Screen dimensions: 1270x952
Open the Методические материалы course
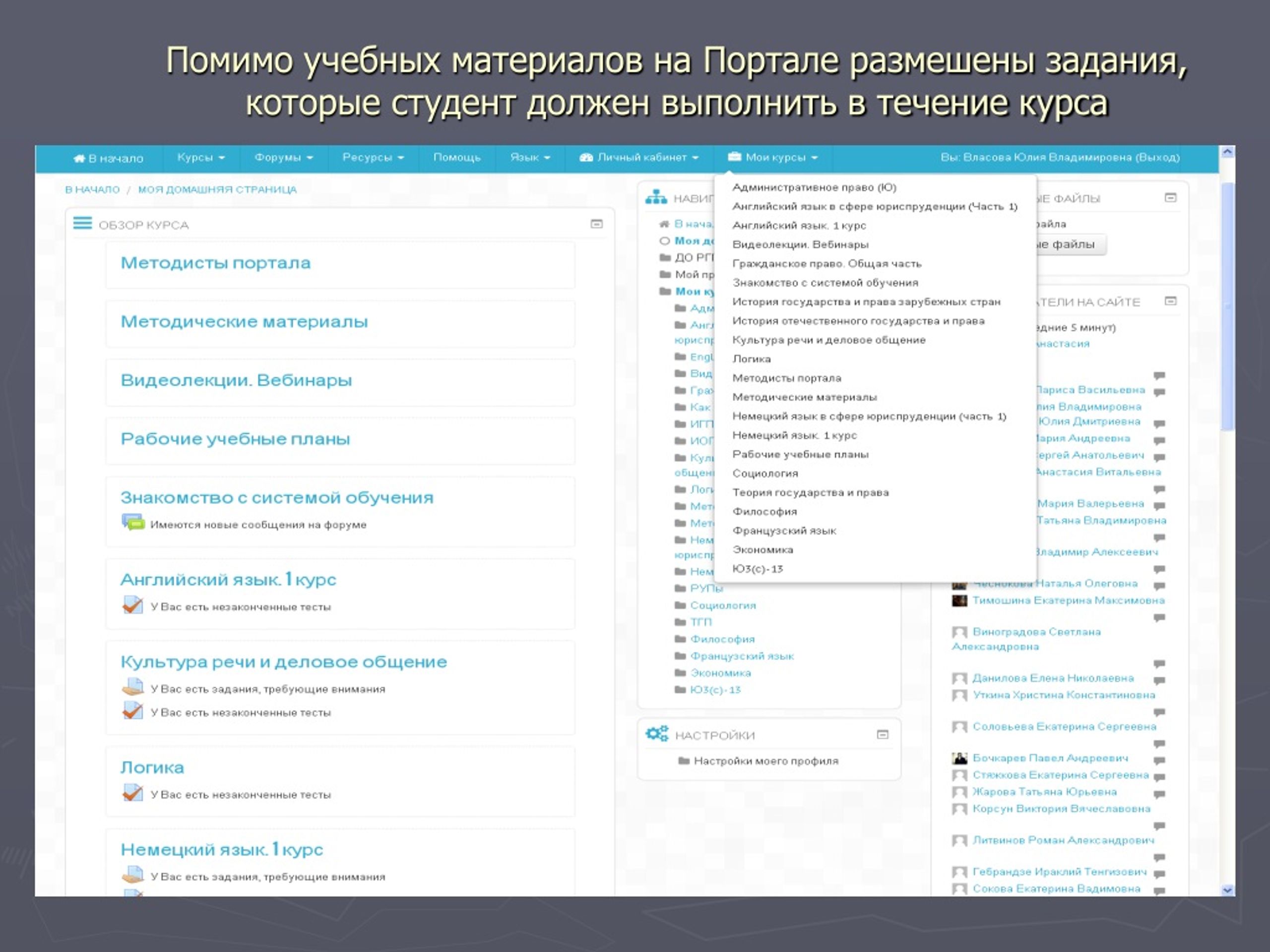point(244,321)
